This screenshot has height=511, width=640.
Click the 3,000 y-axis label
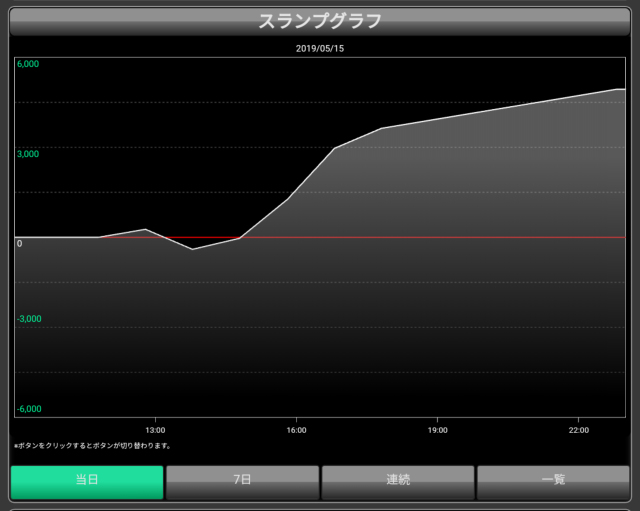pyautogui.click(x=28, y=154)
